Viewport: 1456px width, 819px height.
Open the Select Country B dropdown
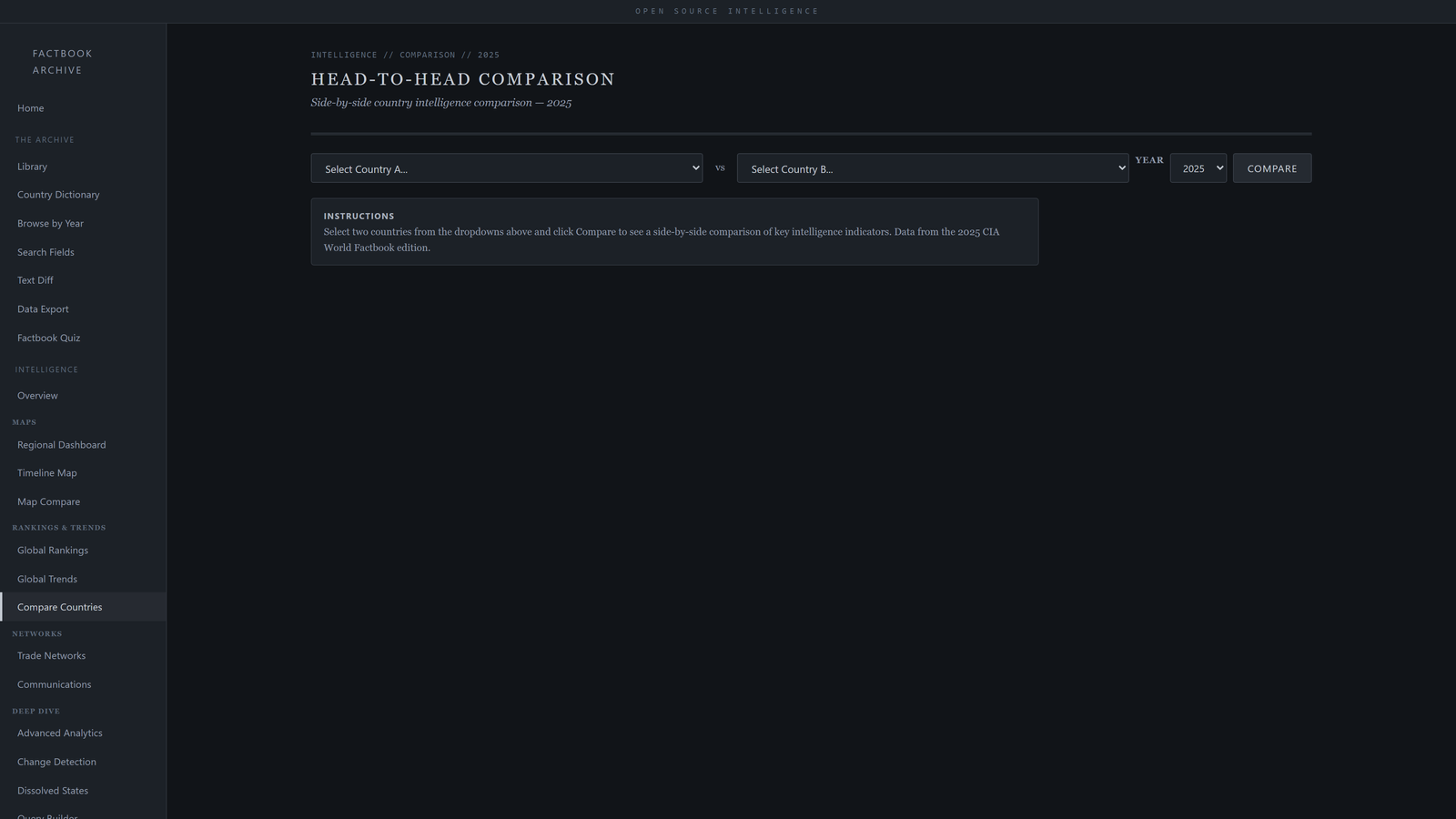click(x=932, y=168)
